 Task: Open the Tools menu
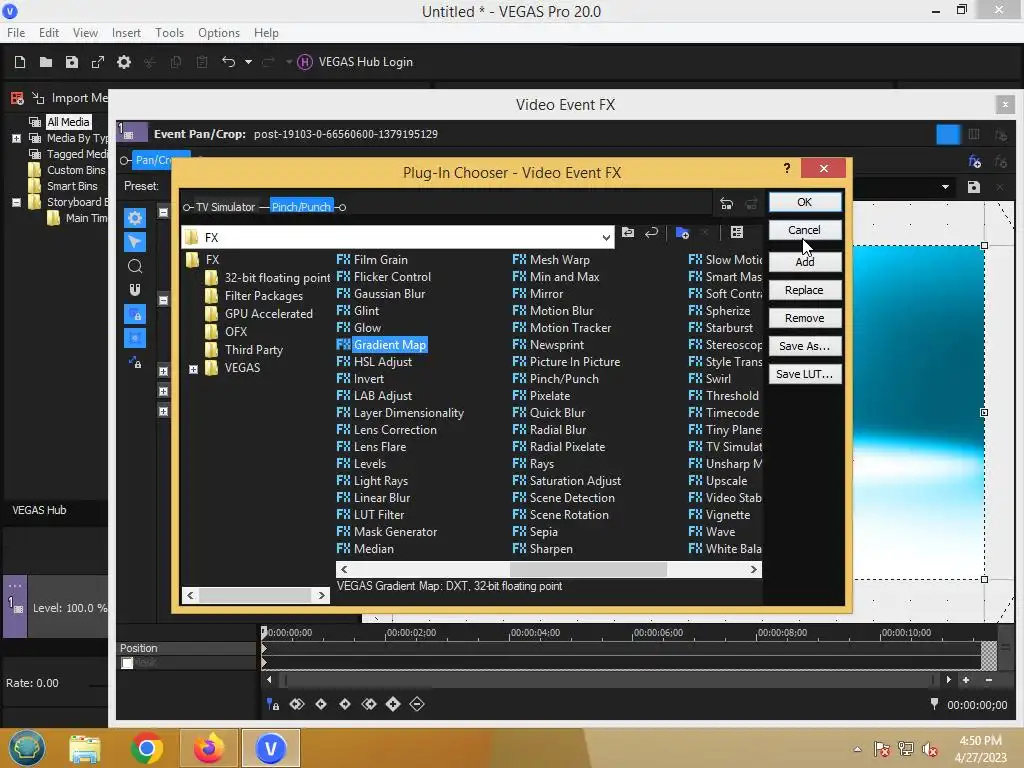click(x=169, y=33)
